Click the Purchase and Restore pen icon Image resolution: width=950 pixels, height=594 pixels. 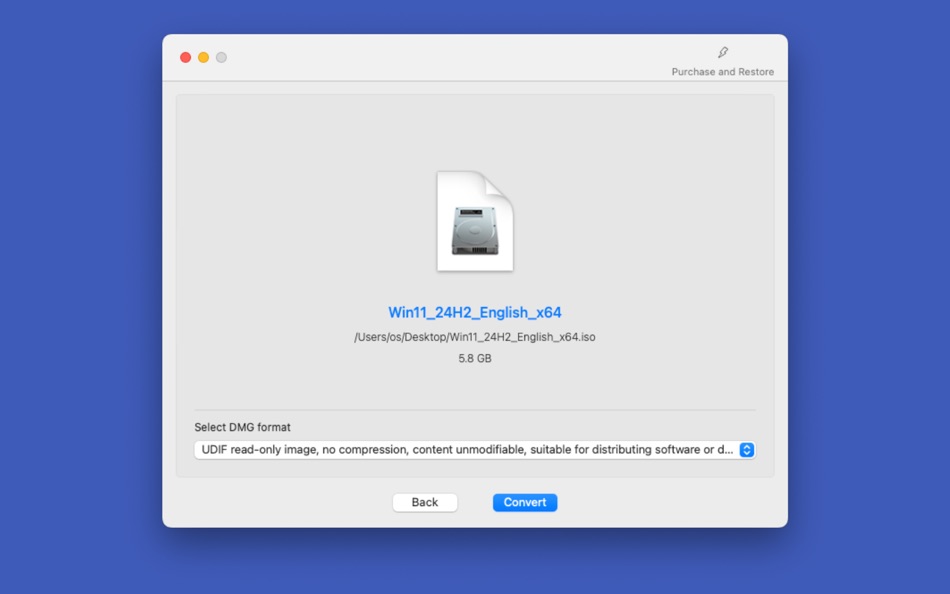pos(723,53)
